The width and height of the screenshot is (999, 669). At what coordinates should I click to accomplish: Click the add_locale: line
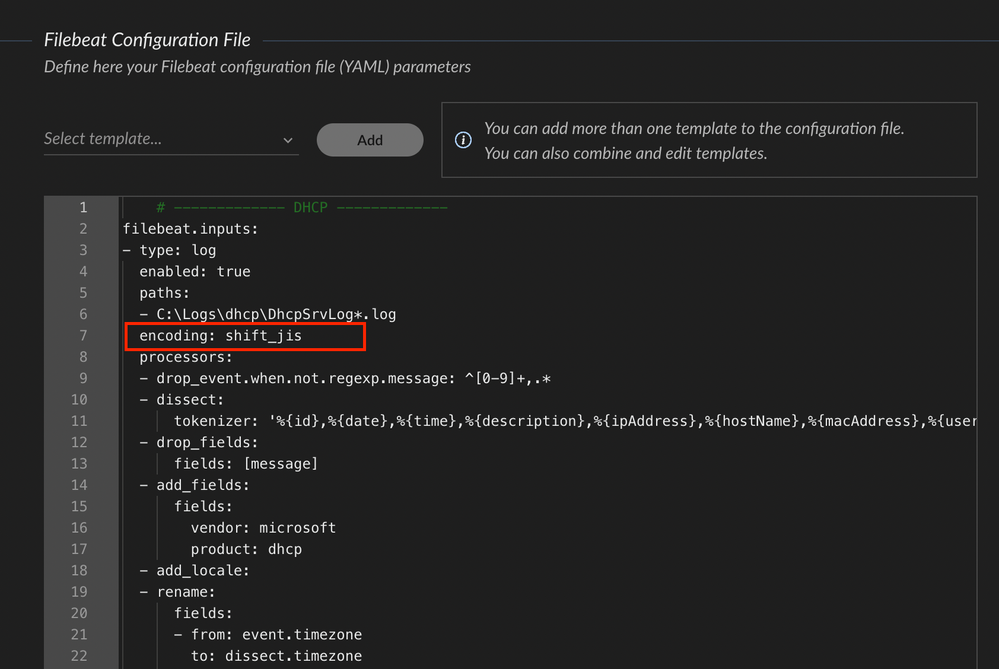click(x=202, y=570)
